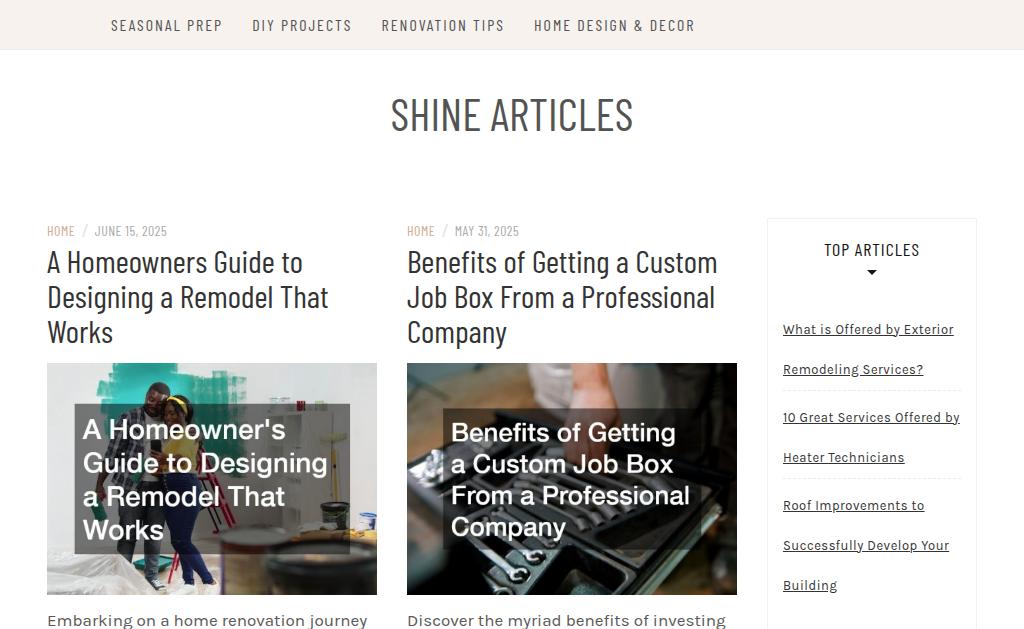Click the Shine Articles site title
This screenshot has height=629, width=1024.
click(x=512, y=115)
